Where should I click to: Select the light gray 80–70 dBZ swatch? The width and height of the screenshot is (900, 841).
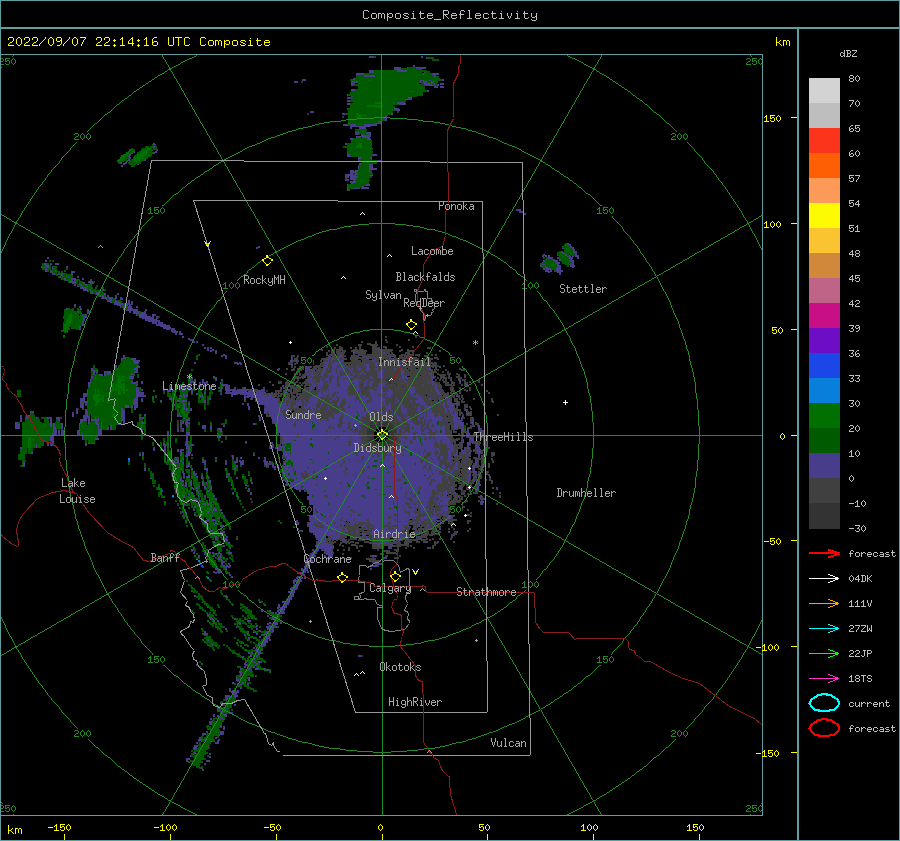pyautogui.click(x=824, y=91)
